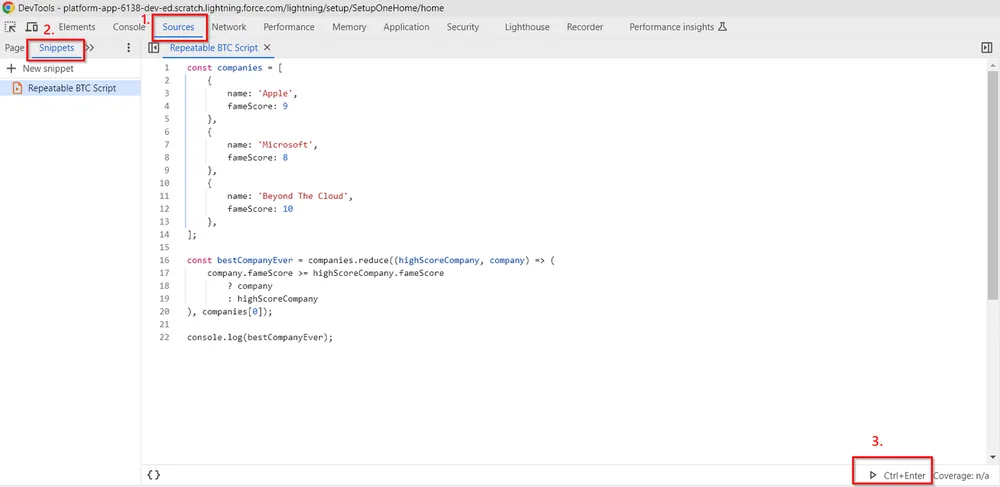The image size is (1000, 487).
Task: Click the companies variable declaration
Action: pos(239,68)
